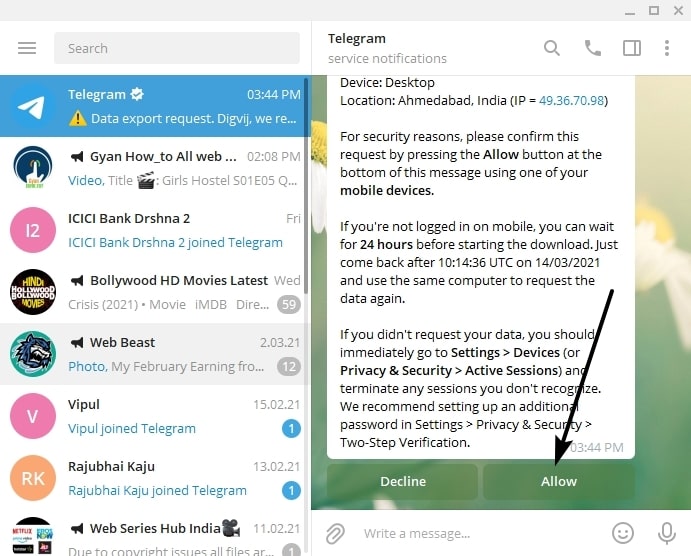Click the megaphone icon beside Gyan How_to

tap(77, 156)
